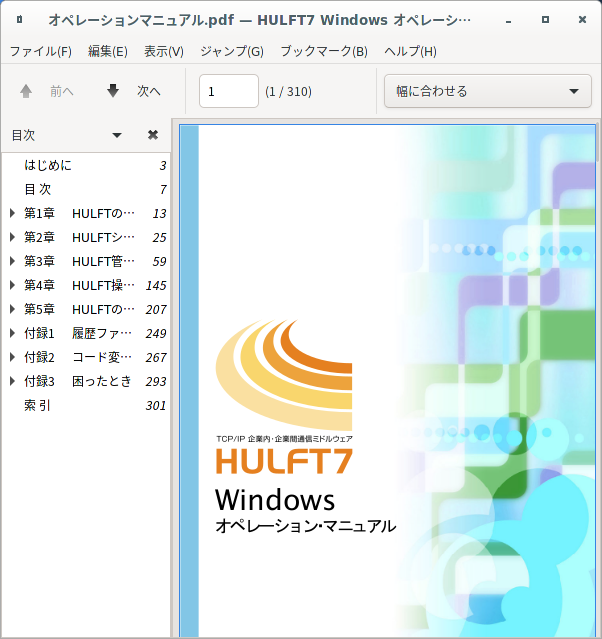Click the 前へ button label
This screenshot has height=639, width=602.
tap(62, 91)
